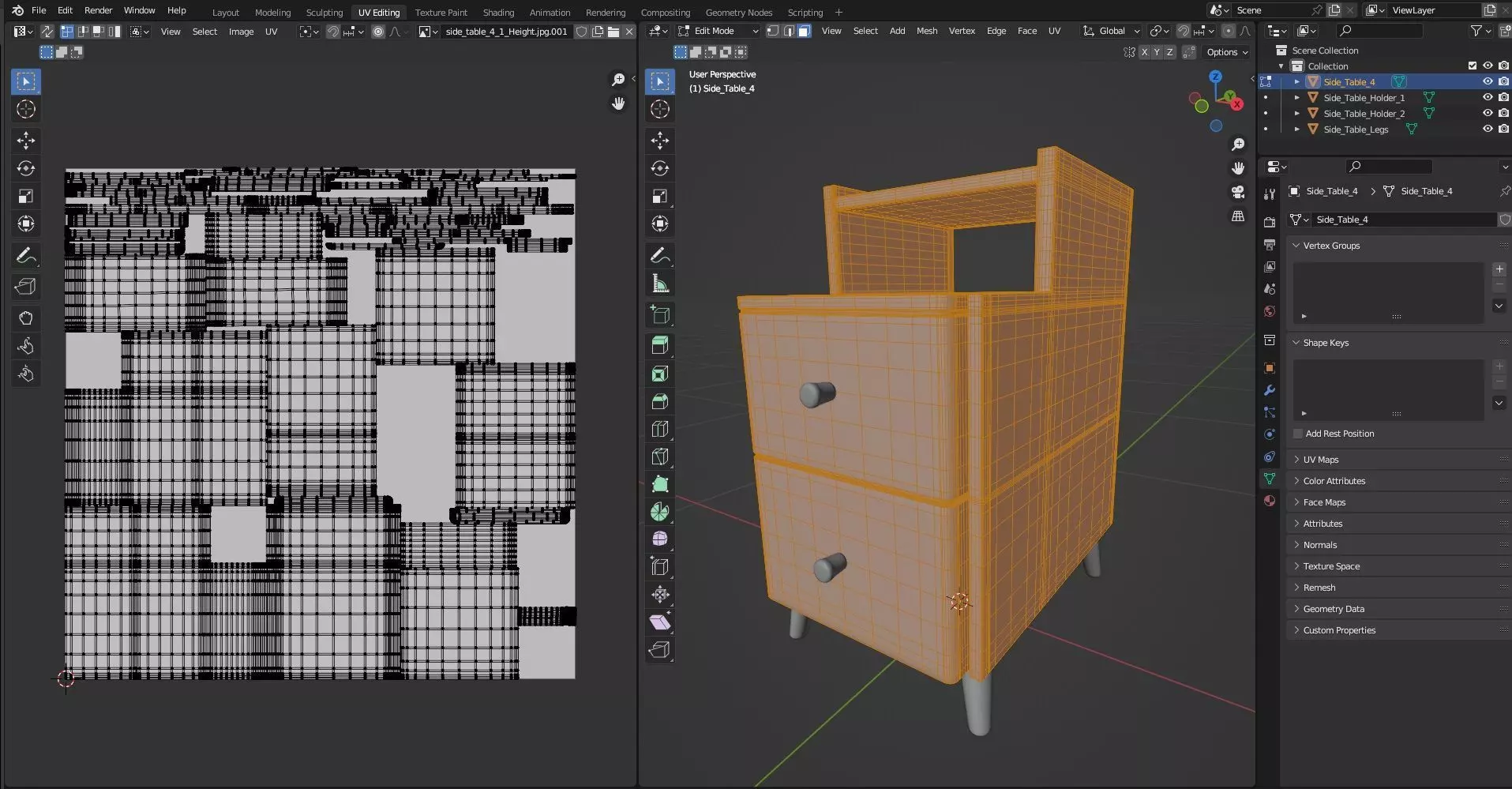
Task: Open the Global transform orientation dropdown
Action: tap(1112, 31)
